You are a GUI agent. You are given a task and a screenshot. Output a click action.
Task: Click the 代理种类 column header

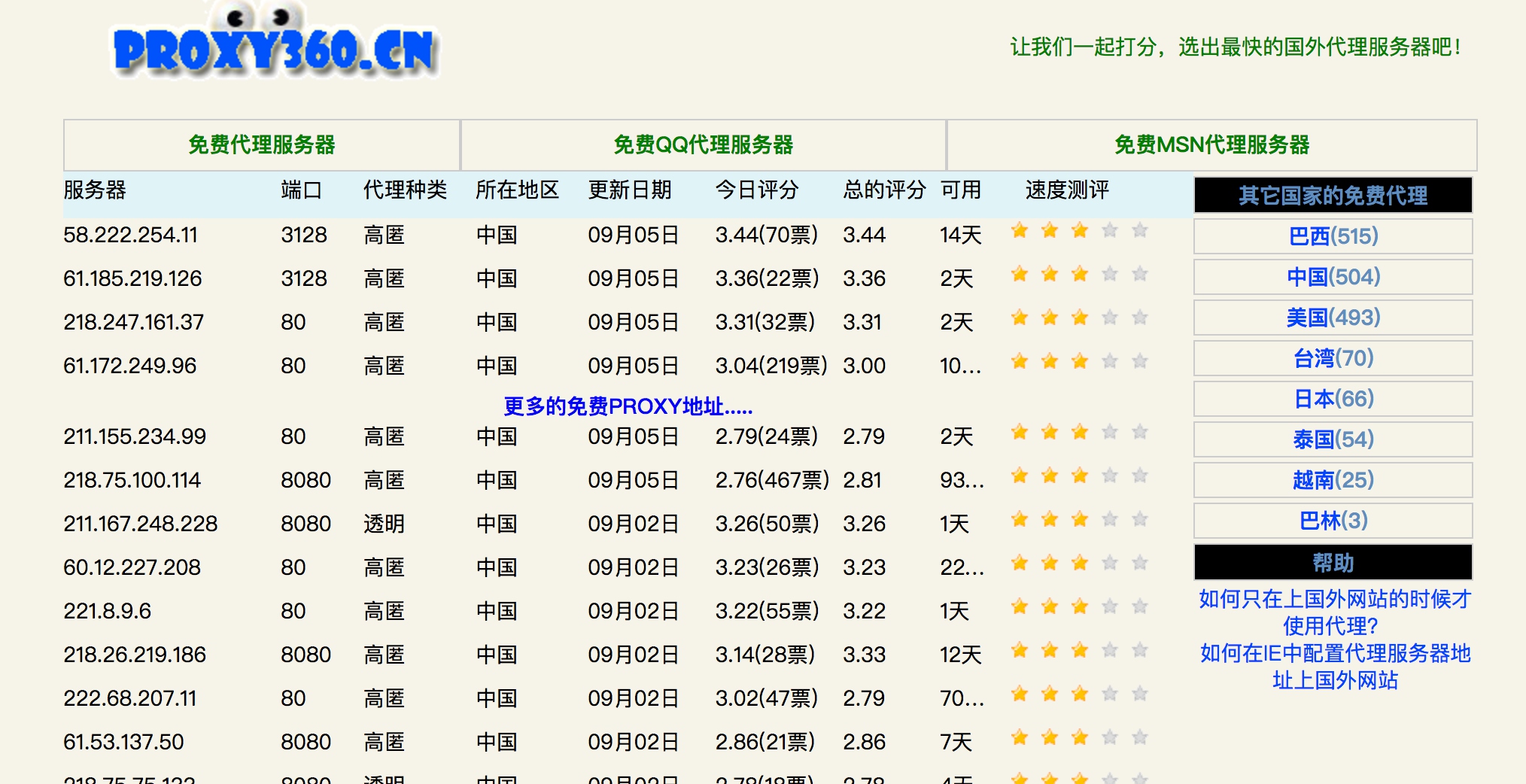click(405, 190)
